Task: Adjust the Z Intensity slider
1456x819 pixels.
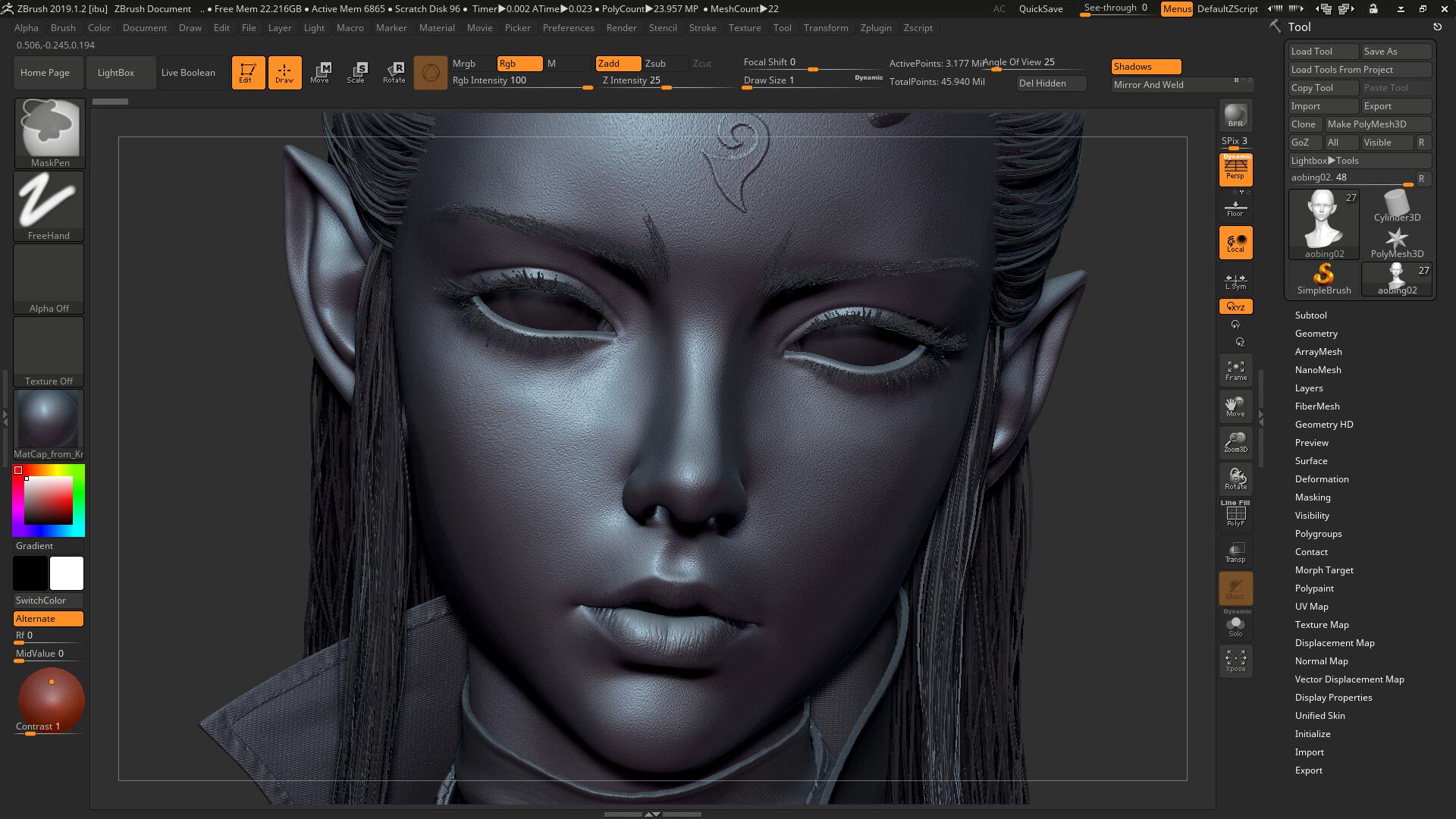Action: coord(666,82)
